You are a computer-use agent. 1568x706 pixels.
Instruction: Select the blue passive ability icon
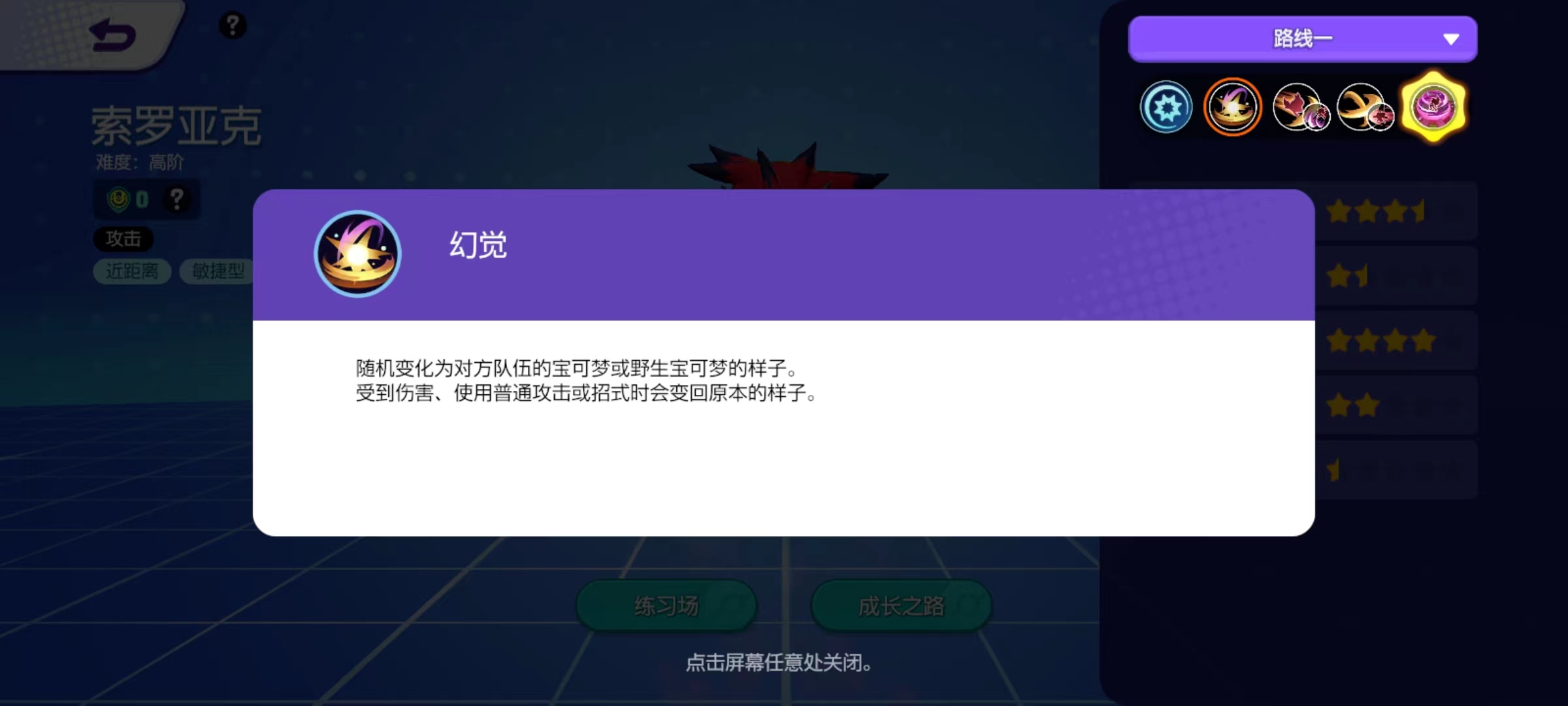(x=1166, y=107)
